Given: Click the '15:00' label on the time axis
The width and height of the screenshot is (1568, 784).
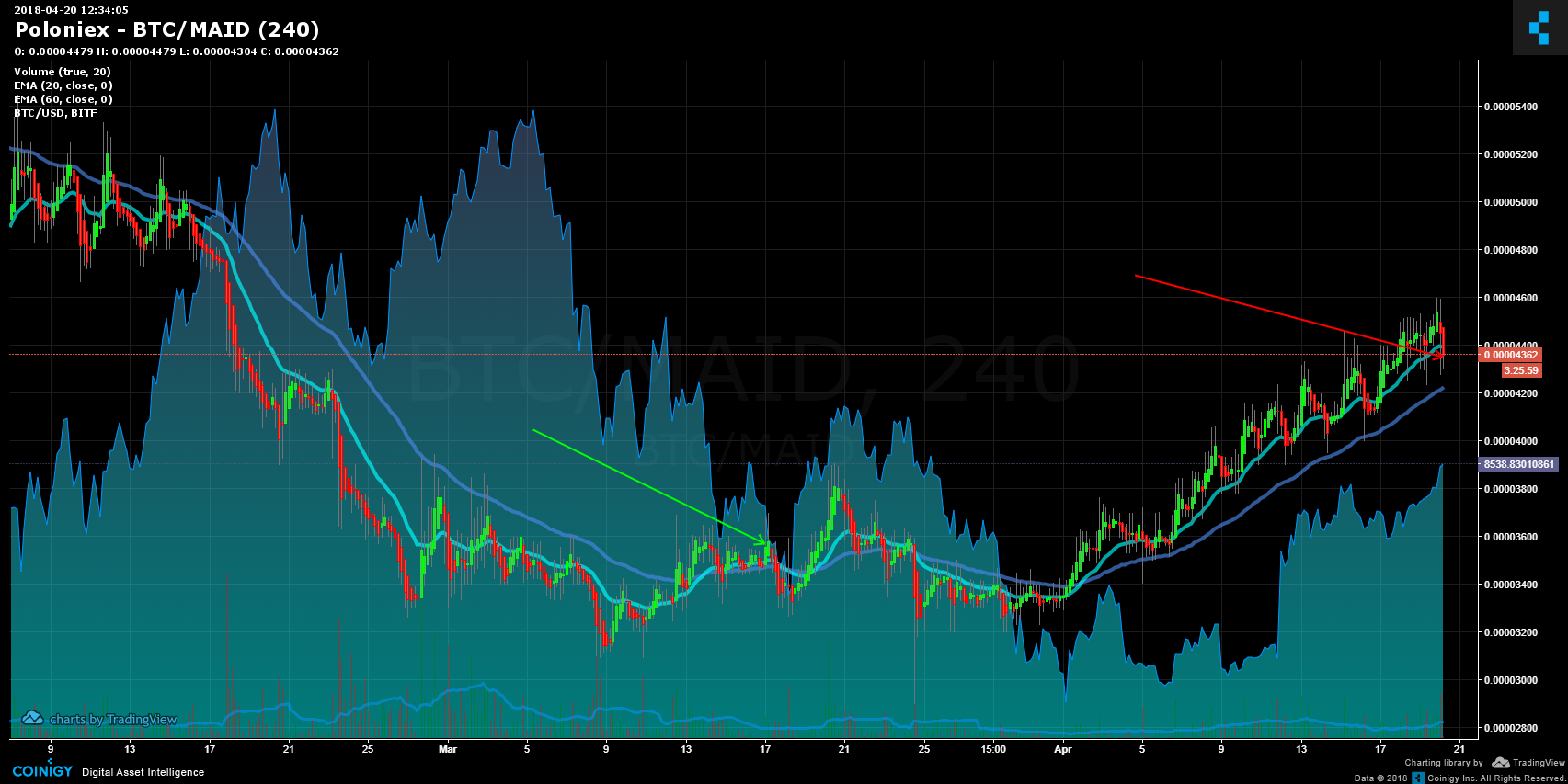Looking at the screenshot, I should (993, 749).
